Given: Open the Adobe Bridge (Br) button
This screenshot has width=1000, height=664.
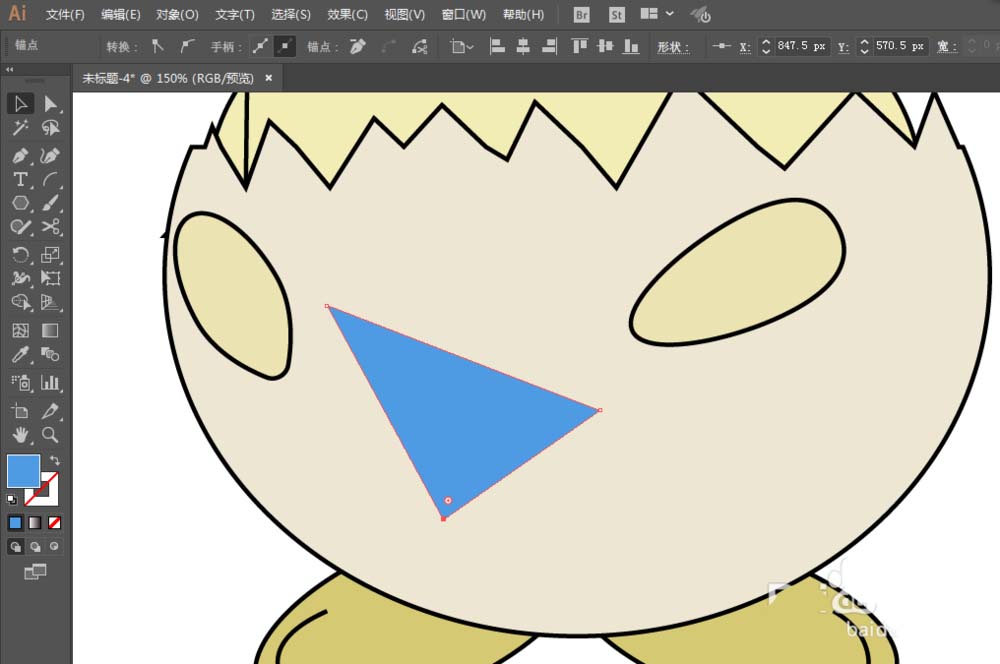Looking at the screenshot, I should pos(581,15).
